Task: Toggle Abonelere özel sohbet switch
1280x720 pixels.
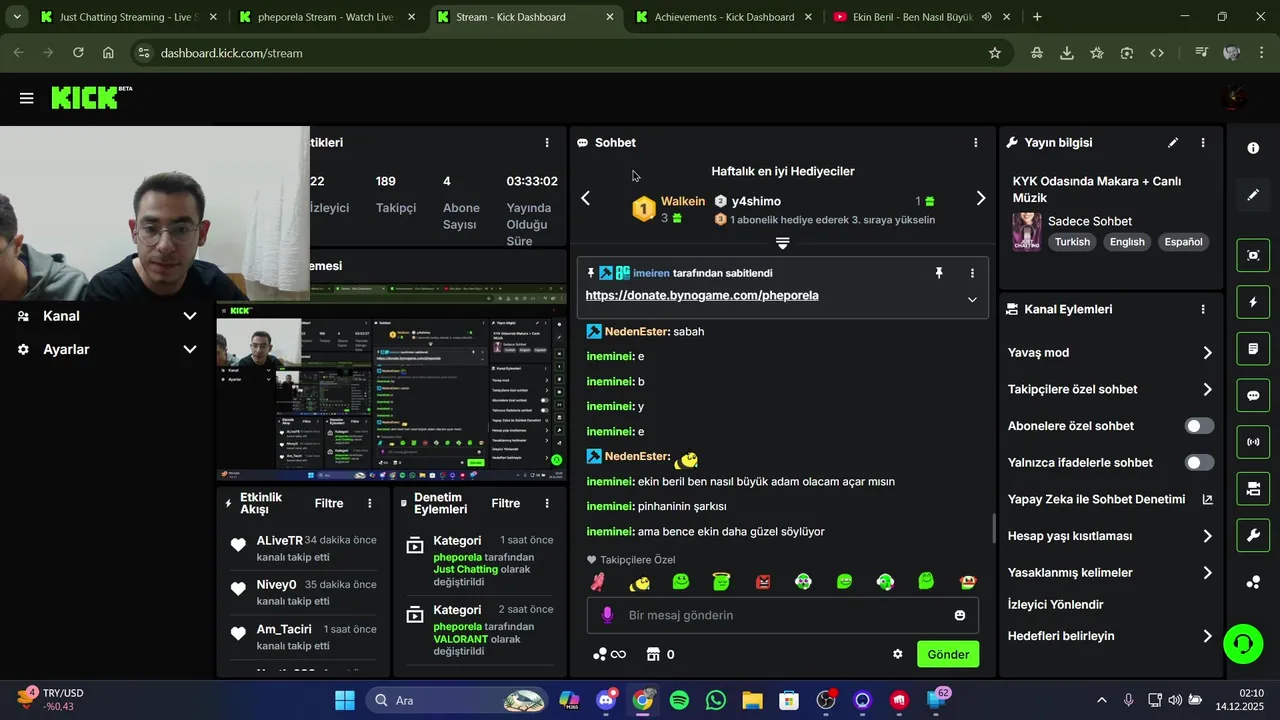Action: pos(1199,426)
